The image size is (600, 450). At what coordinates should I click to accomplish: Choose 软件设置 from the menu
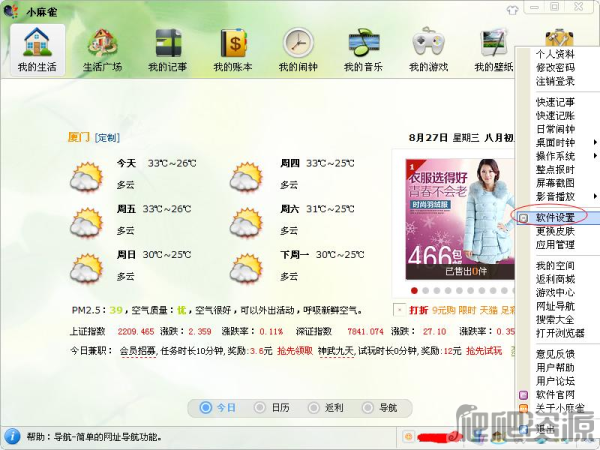(x=558, y=218)
